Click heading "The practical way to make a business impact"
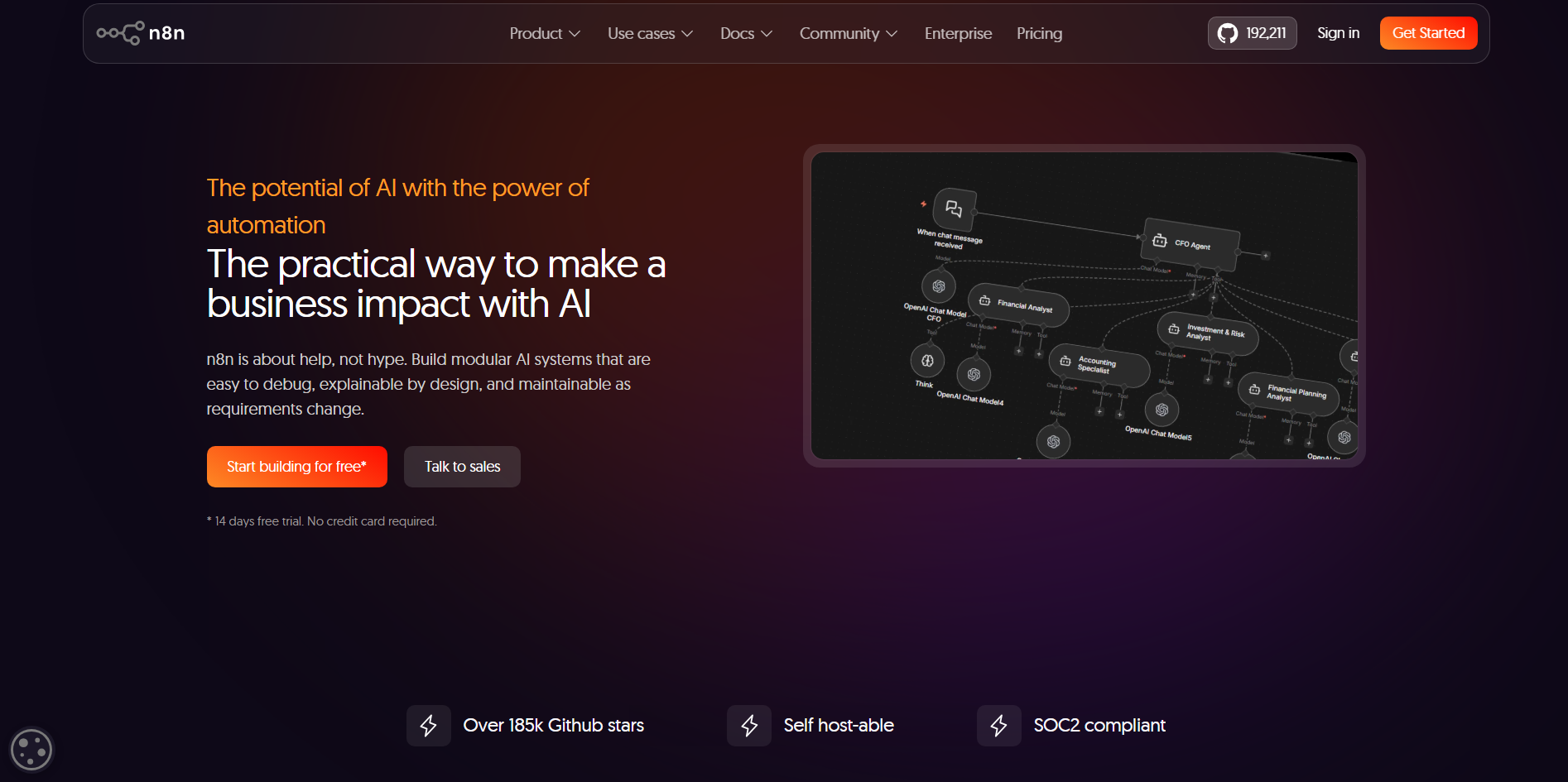This screenshot has height=782, width=1568. coord(436,284)
